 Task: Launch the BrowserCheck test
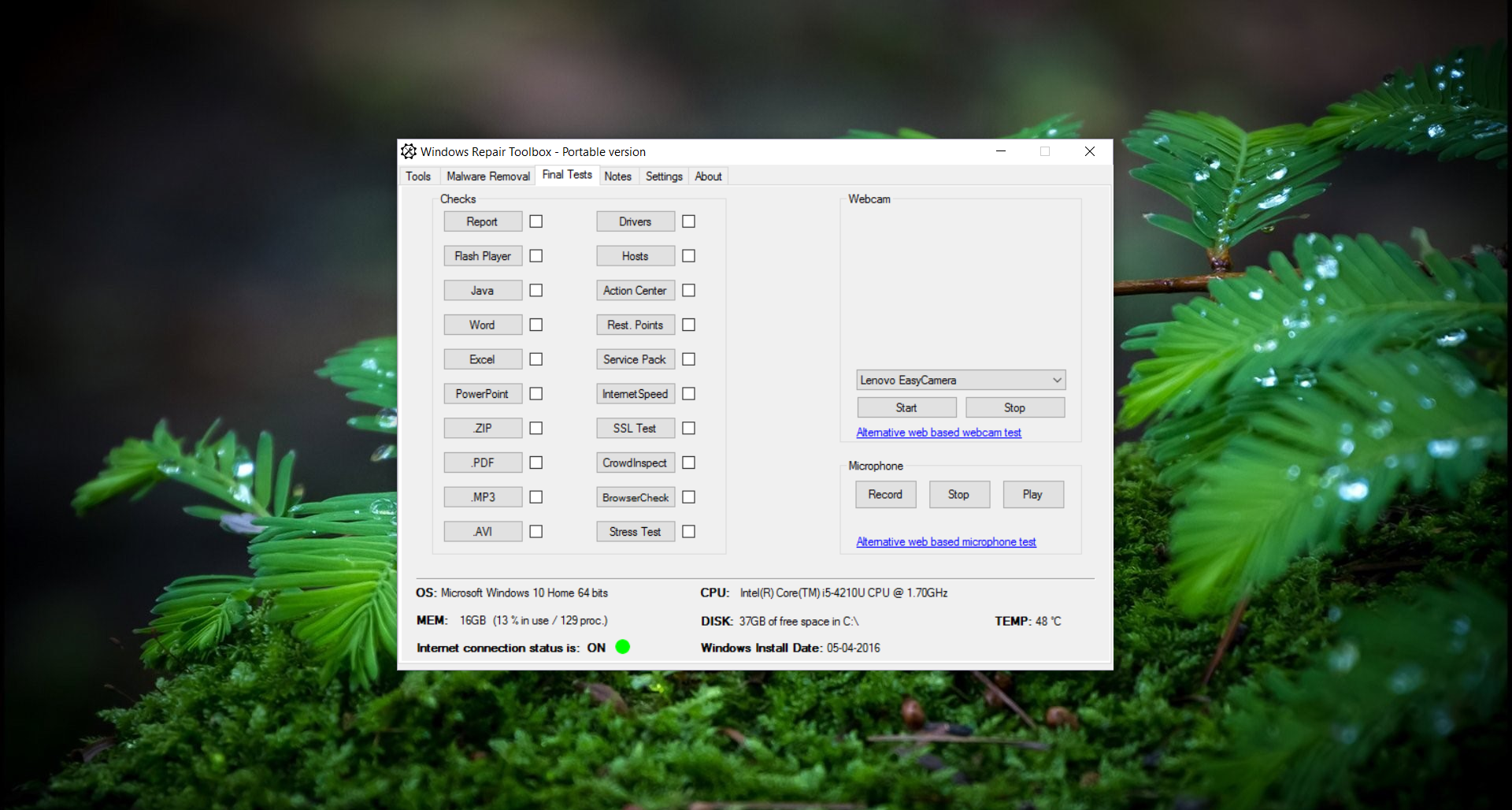click(x=635, y=497)
